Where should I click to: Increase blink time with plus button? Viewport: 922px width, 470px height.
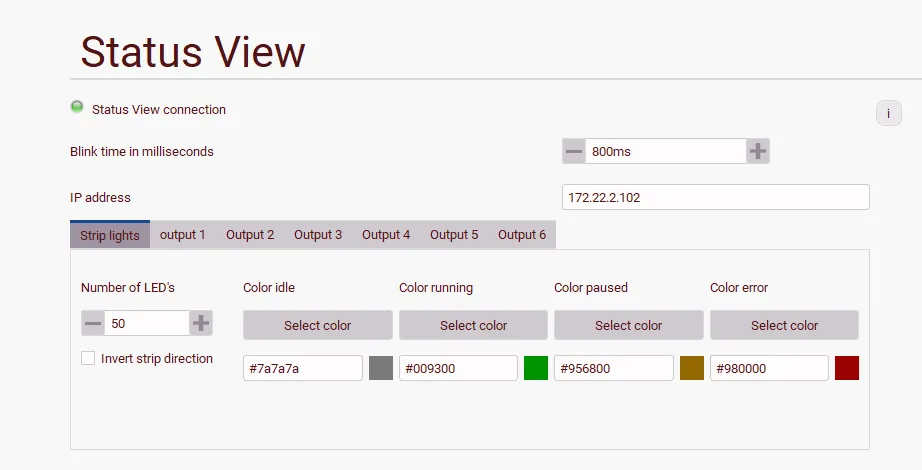click(x=757, y=151)
